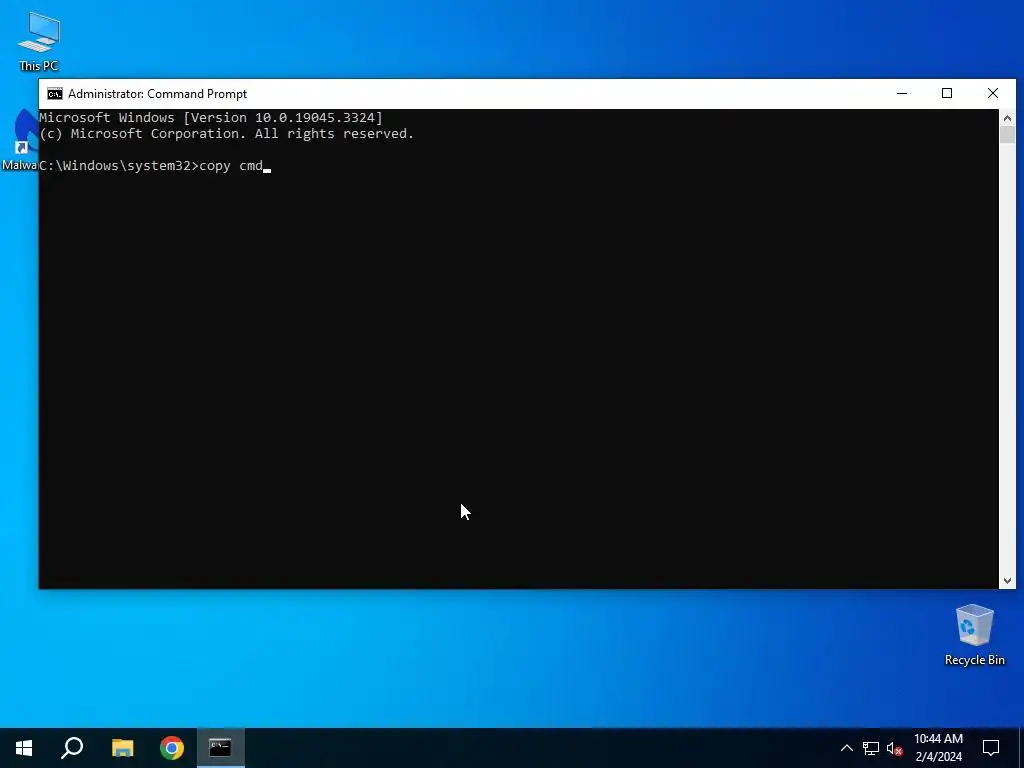Open the Action Center notifications icon
Viewport: 1024px width, 768px height.
click(x=991, y=748)
